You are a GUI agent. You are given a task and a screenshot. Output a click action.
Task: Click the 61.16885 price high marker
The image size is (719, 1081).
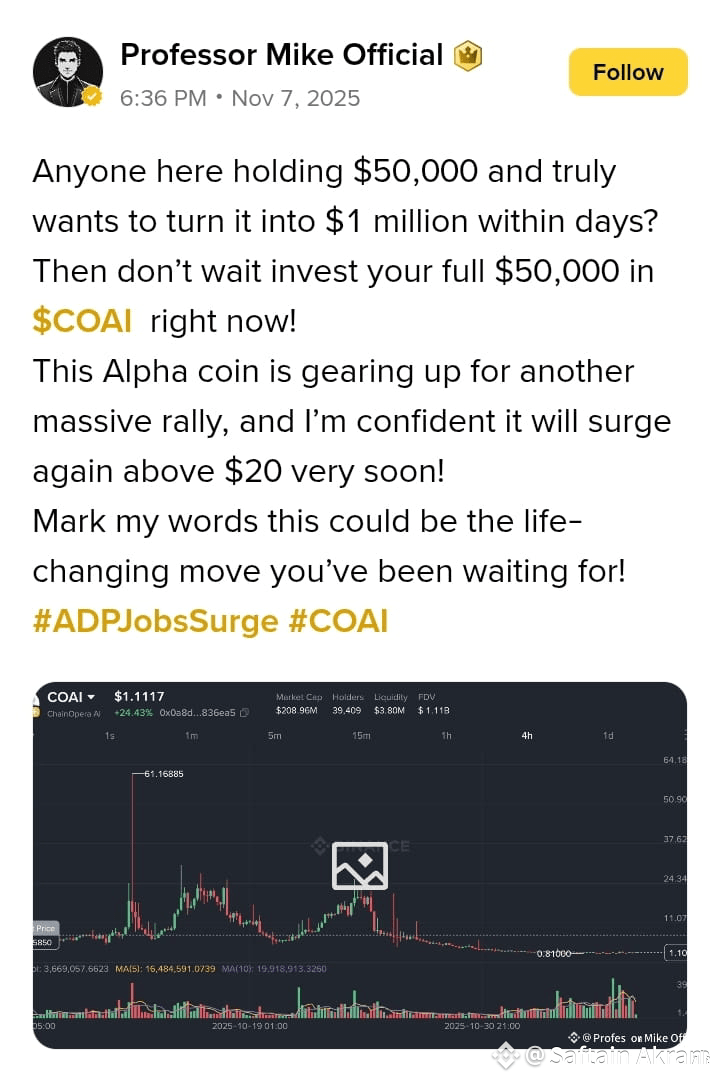point(163,774)
